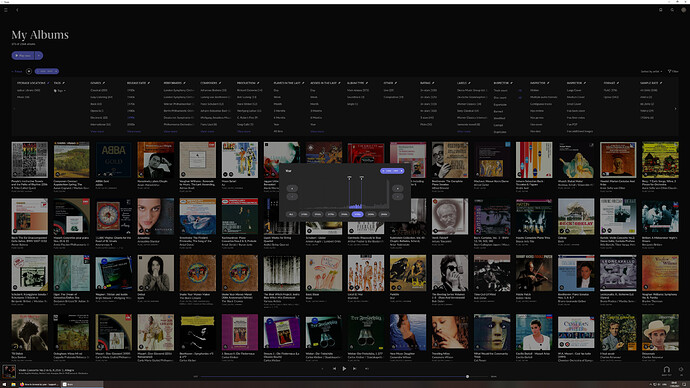Select the 1980s decade button in Year popup
Viewport: 690px width, 388px height.
click(344, 214)
